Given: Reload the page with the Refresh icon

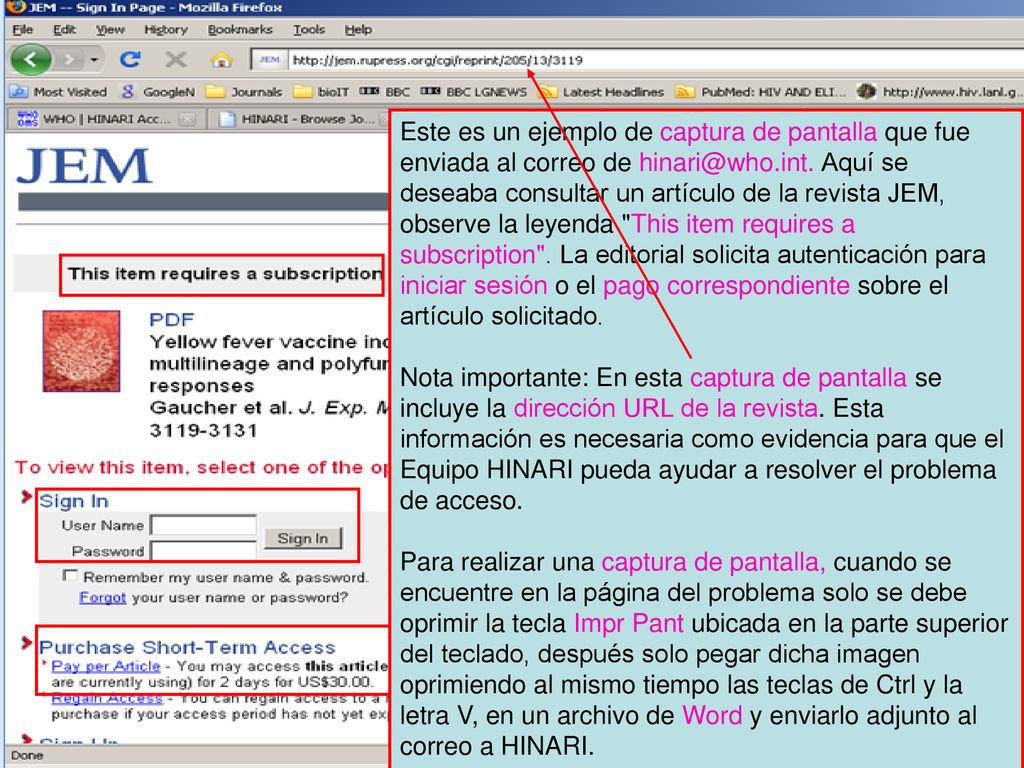Looking at the screenshot, I should (x=131, y=59).
